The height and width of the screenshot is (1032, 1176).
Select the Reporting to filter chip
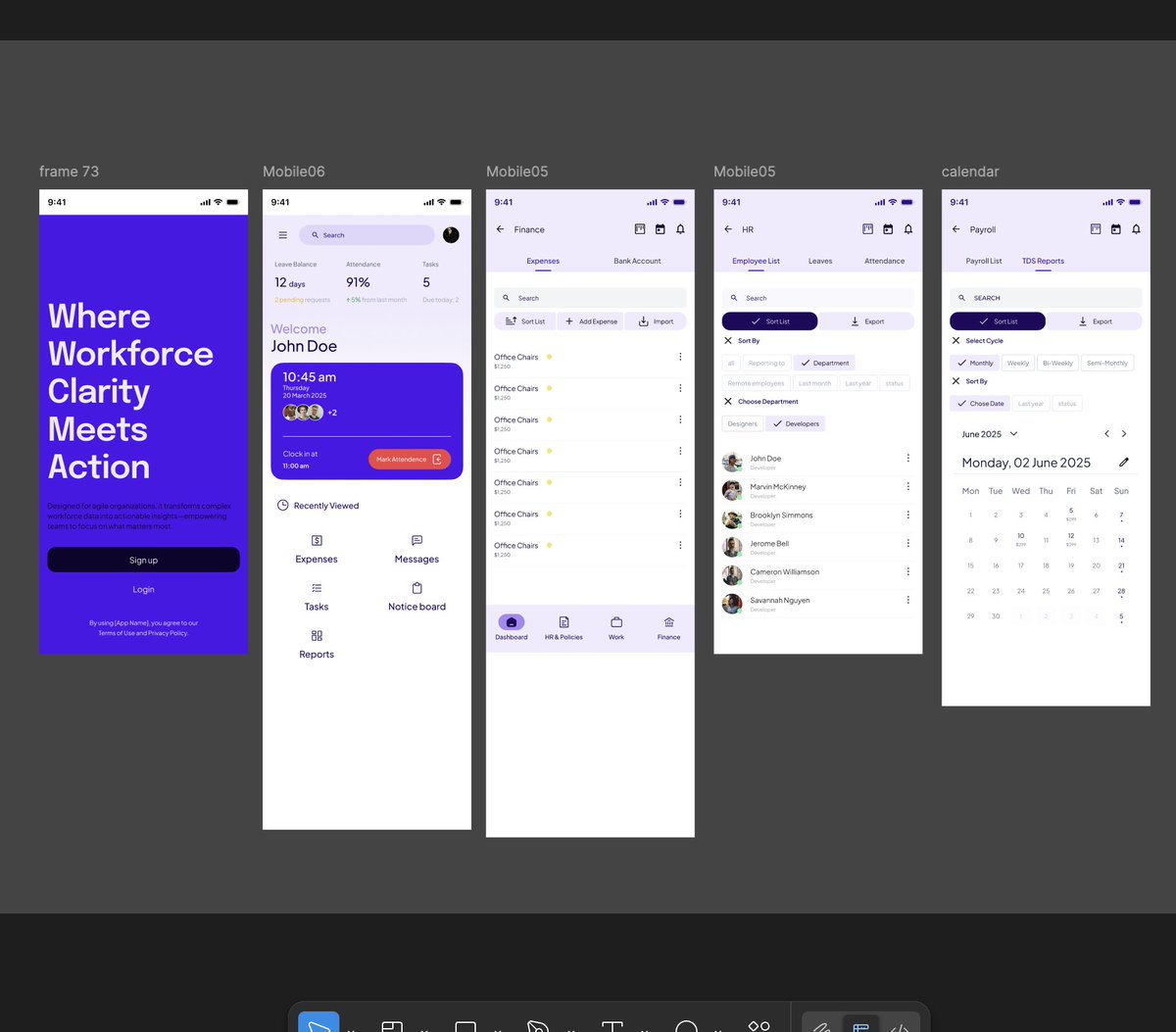(766, 363)
